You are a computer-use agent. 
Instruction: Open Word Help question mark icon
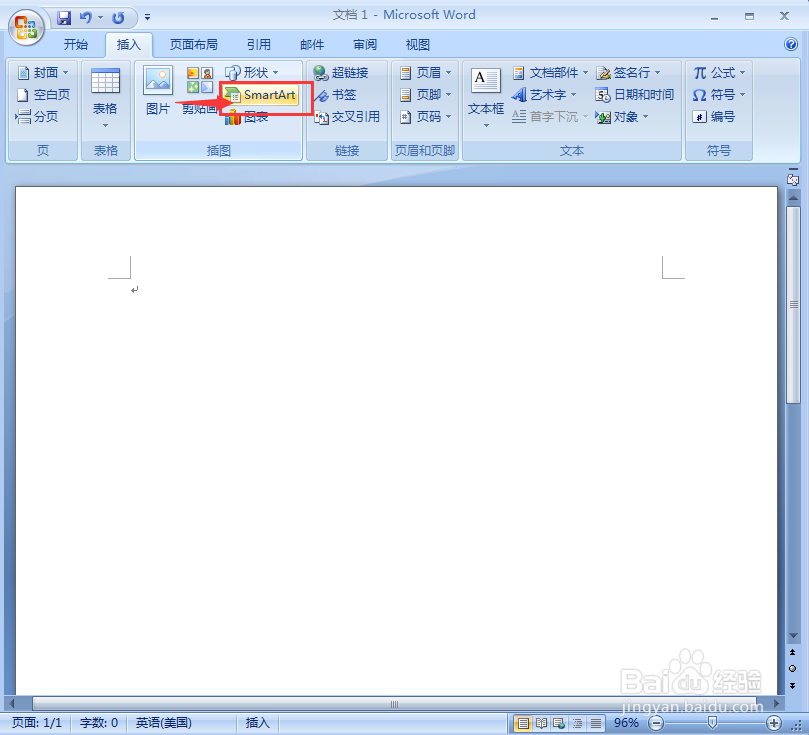[x=790, y=44]
